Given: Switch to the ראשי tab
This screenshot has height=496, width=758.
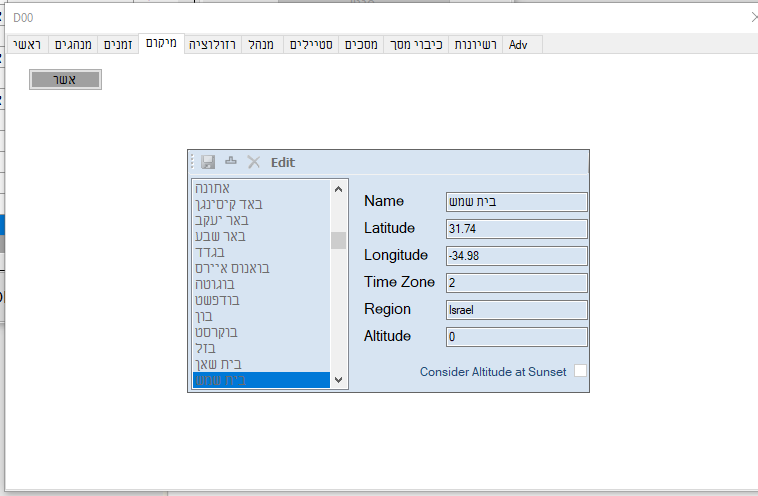Looking at the screenshot, I should click(x=27, y=45).
